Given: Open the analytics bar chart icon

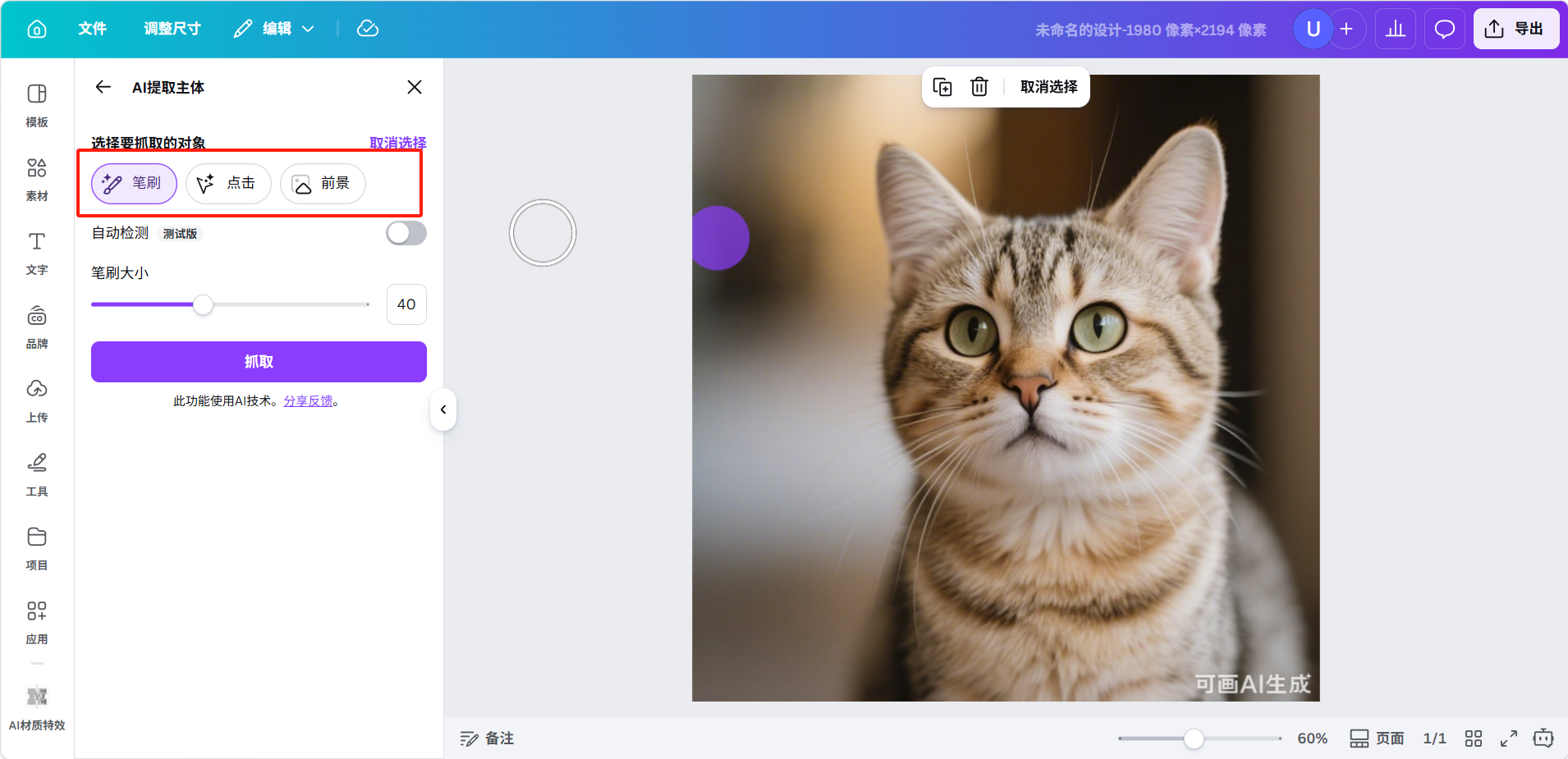Looking at the screenshot, I should [1395, 30].
